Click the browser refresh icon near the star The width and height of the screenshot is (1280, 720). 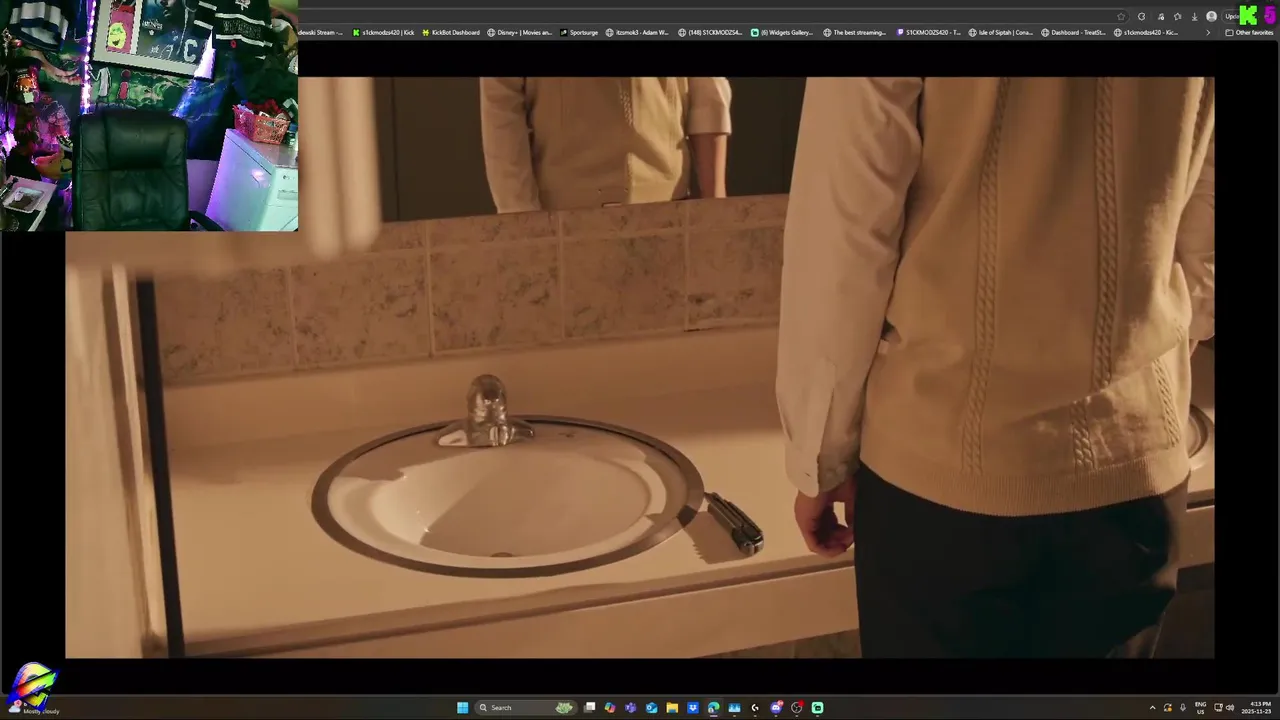pyautogui.click(x=1141, y=17)
